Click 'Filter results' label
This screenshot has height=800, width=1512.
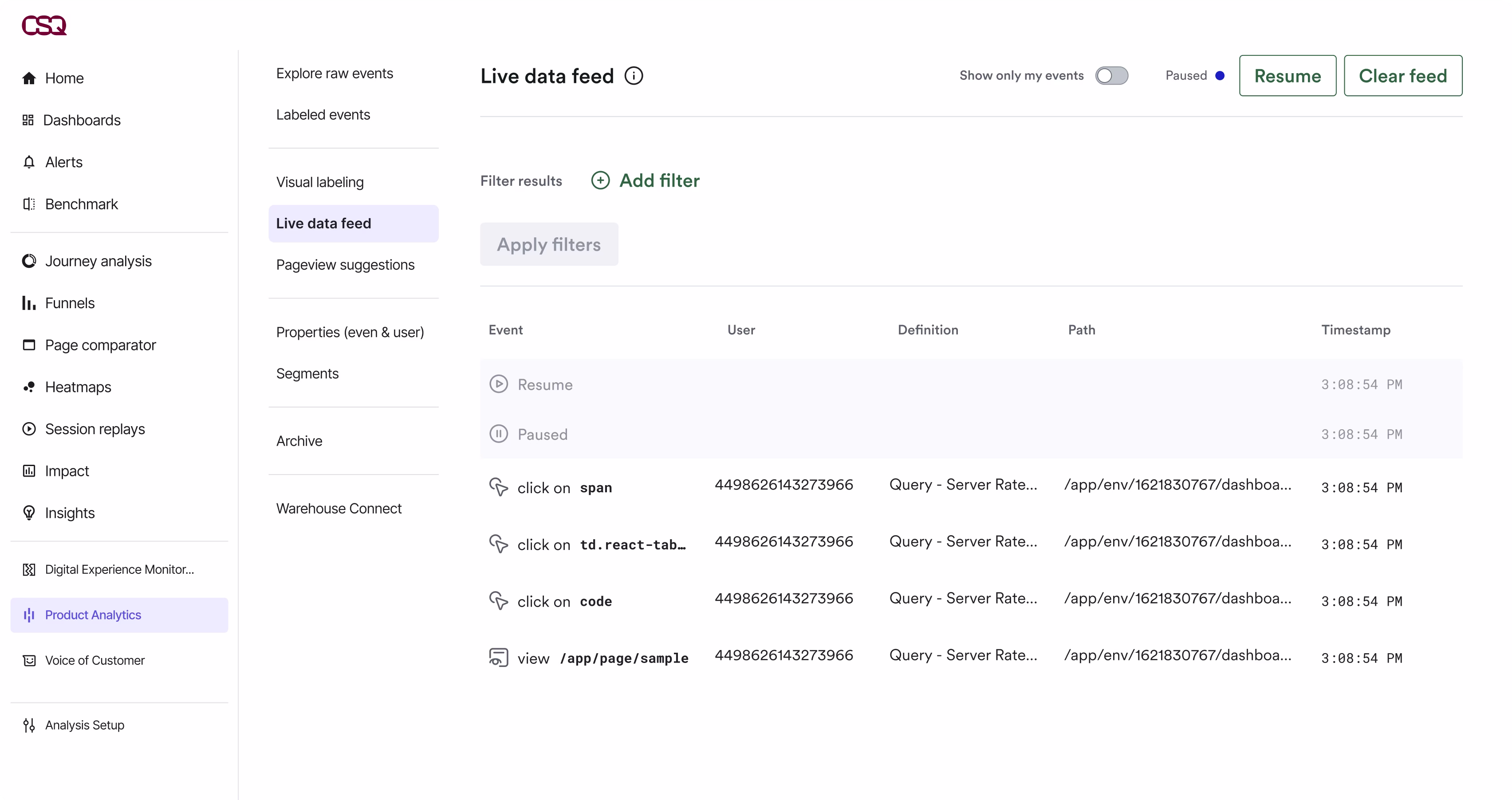pyautogui.click(x=521, y=180)
